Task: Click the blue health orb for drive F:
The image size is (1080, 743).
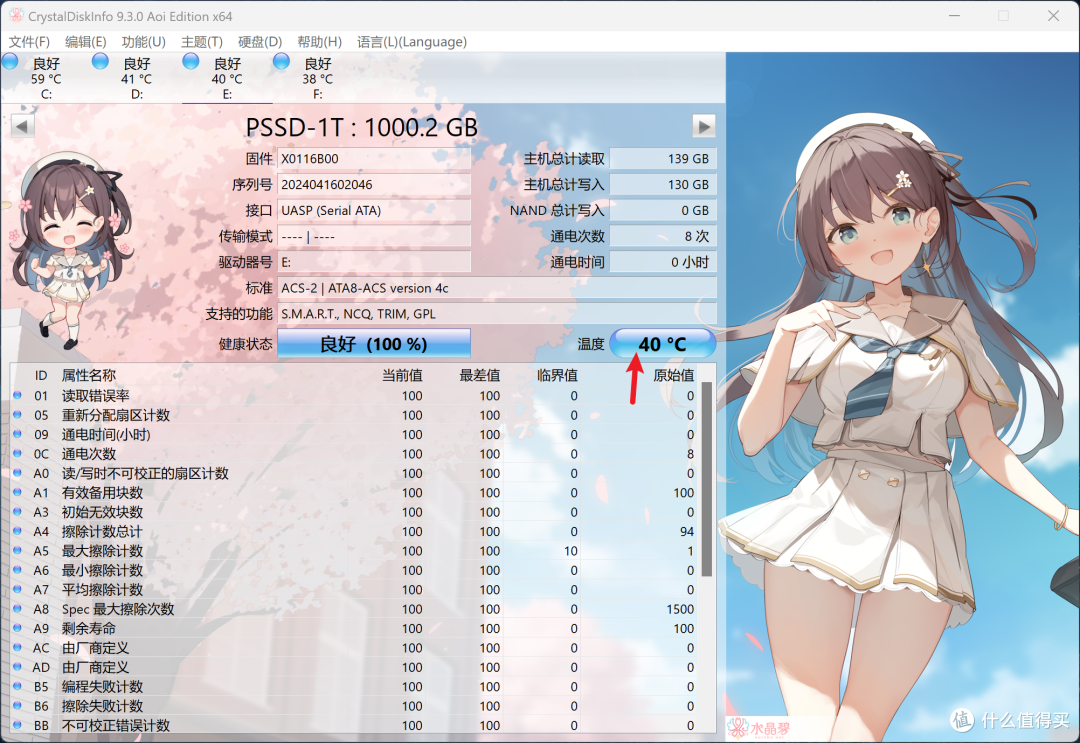Action: [281, 61]
